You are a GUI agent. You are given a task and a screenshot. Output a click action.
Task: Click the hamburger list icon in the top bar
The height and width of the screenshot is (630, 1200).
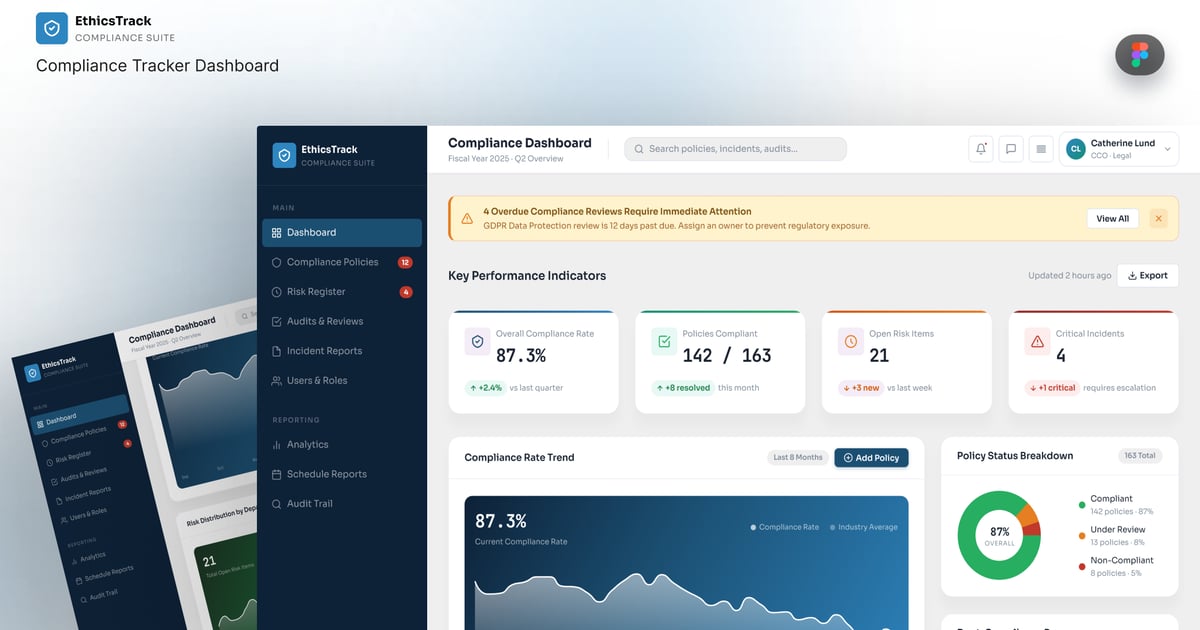(1041, 149)
